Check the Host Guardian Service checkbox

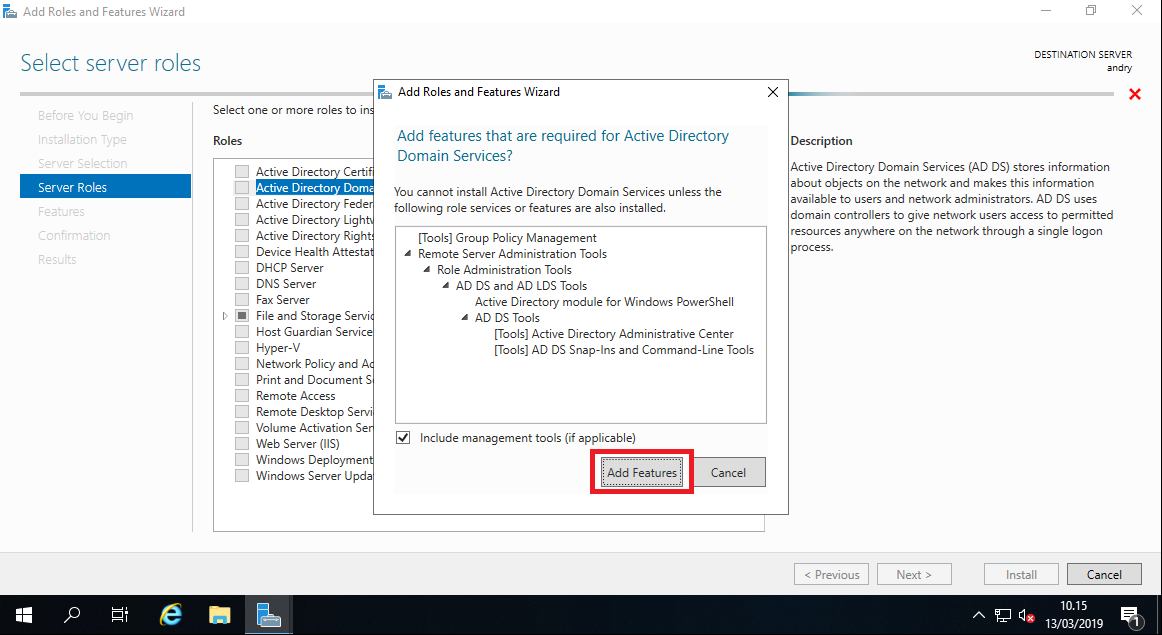point(242,332)
